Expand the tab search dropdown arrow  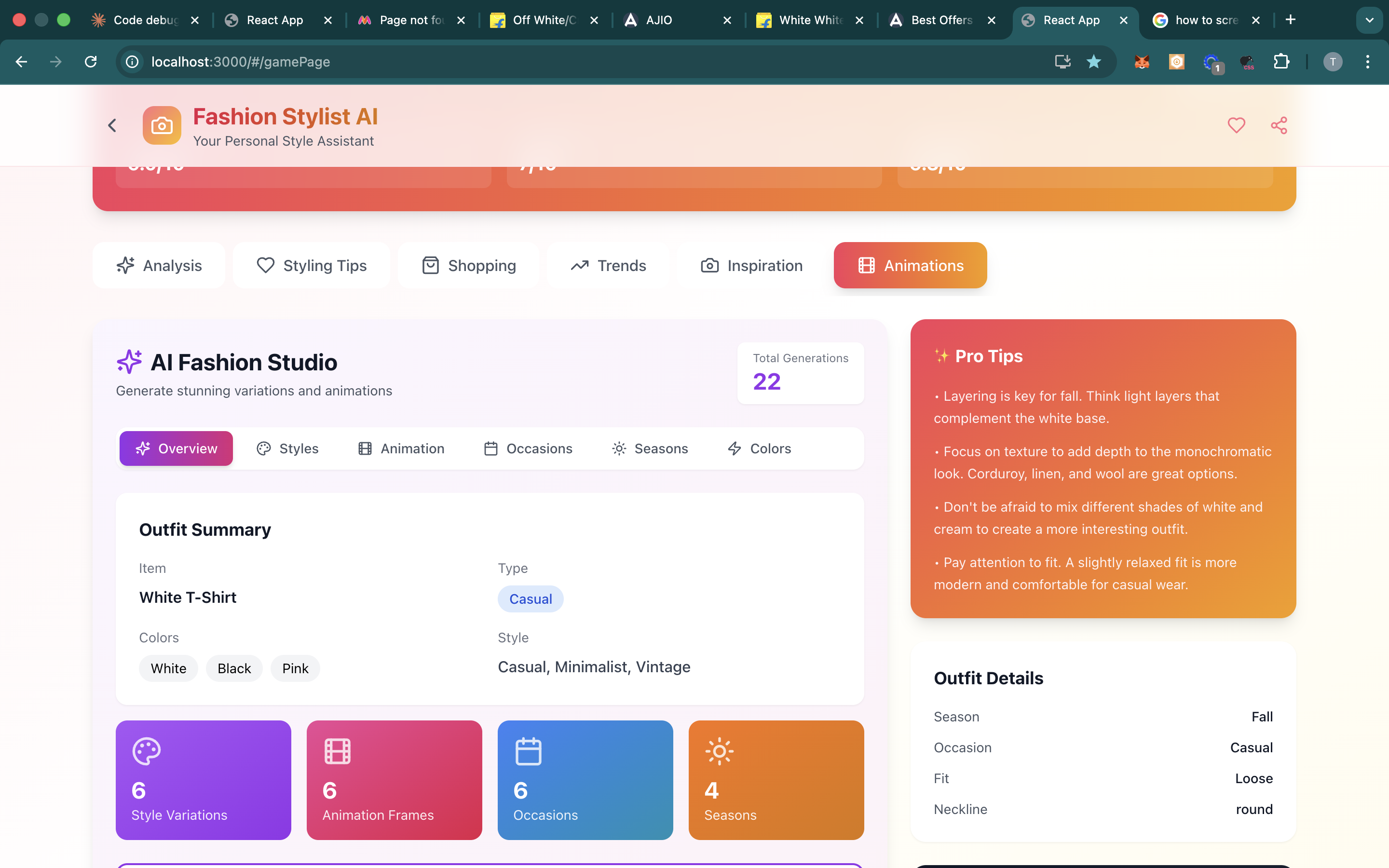point(1369,20)
